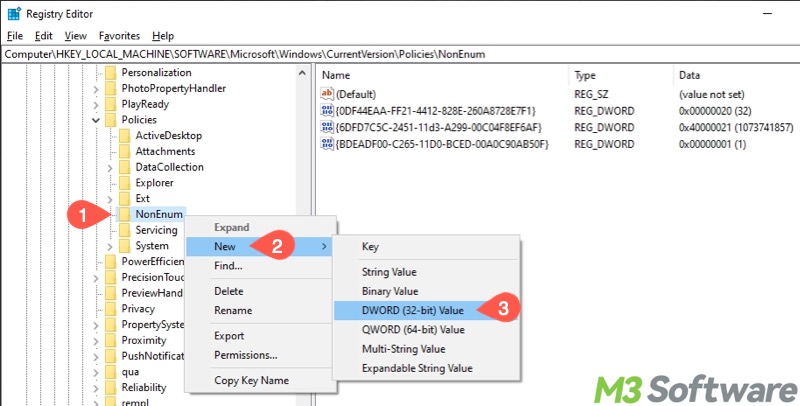Open the Help menu
This screenshot has width=800, height=406.
tap(163, 36)
